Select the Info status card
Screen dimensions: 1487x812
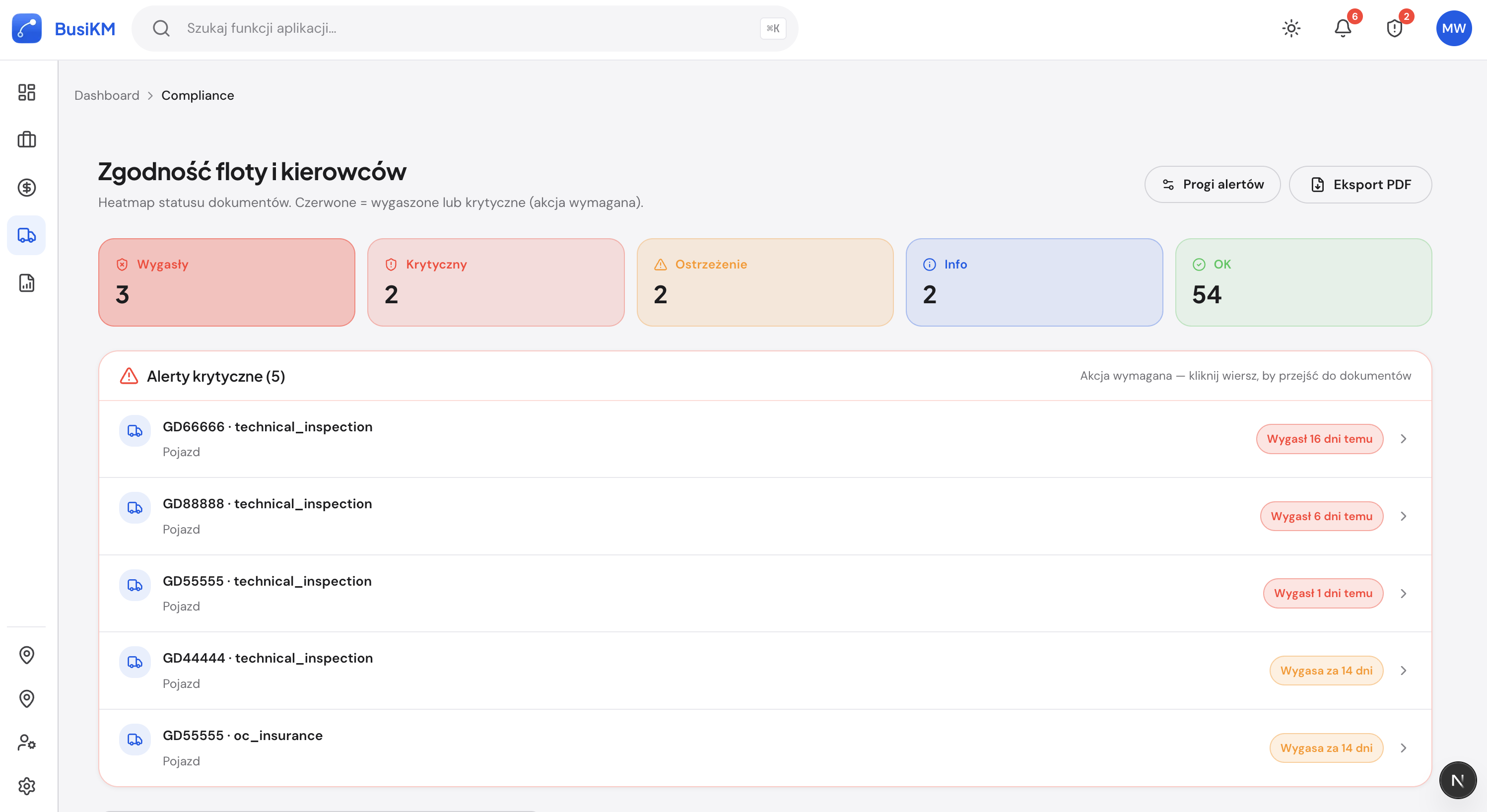coord(1034,282)
